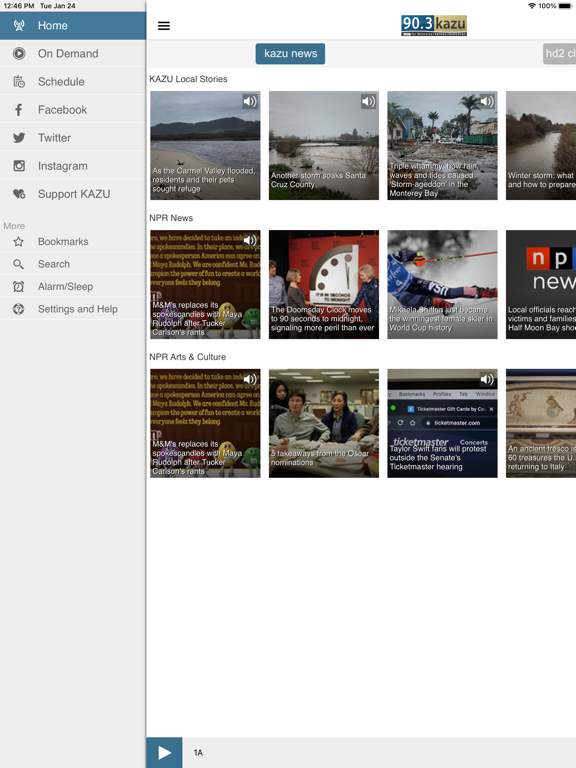
Task: Play the 1A live stream
Action: pos(164,752)
